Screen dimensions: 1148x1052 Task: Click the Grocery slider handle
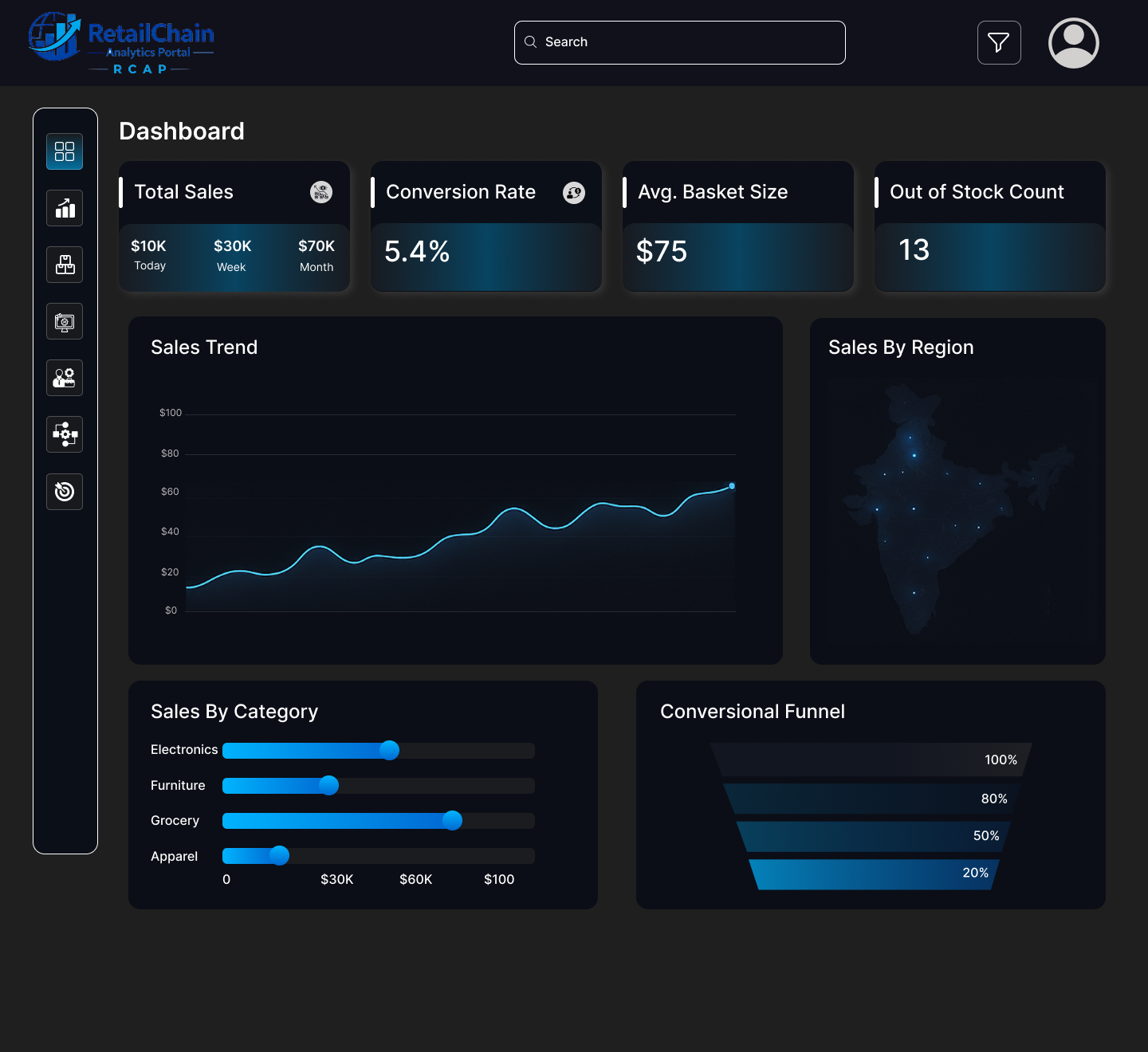pos(453,821)
